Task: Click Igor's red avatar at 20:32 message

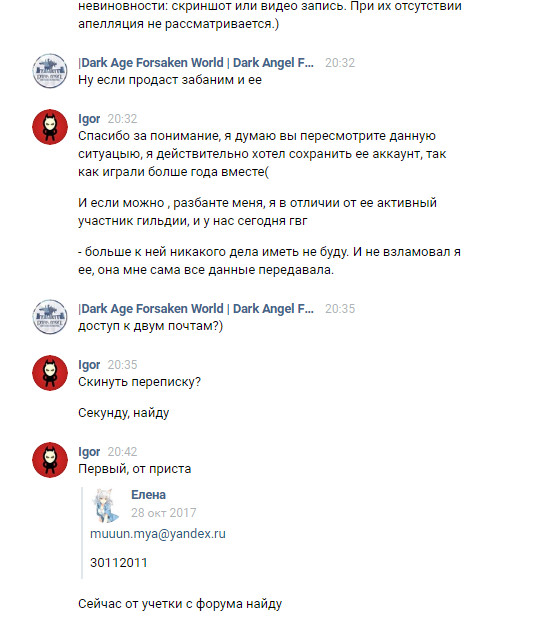Action: tap(50, 127)
